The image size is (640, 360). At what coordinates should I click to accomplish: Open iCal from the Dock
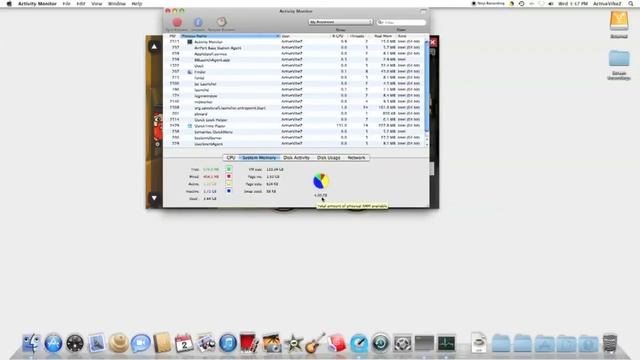tap(184, 343)
